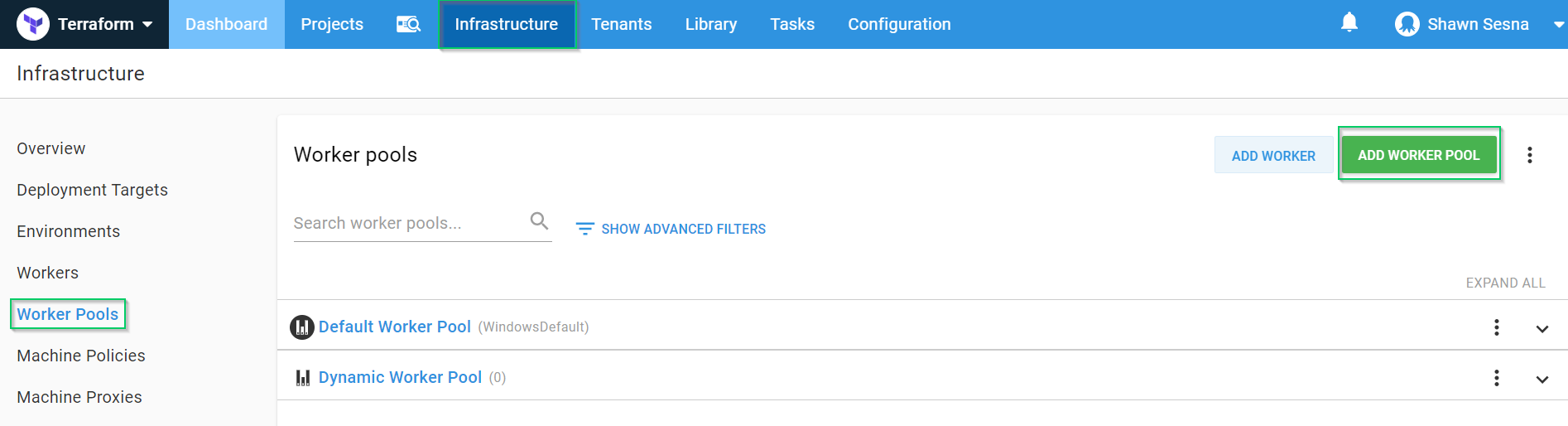Open the project search icon in navbar
The height and width of the screenshot is (426, 1568).
[408, 24]
